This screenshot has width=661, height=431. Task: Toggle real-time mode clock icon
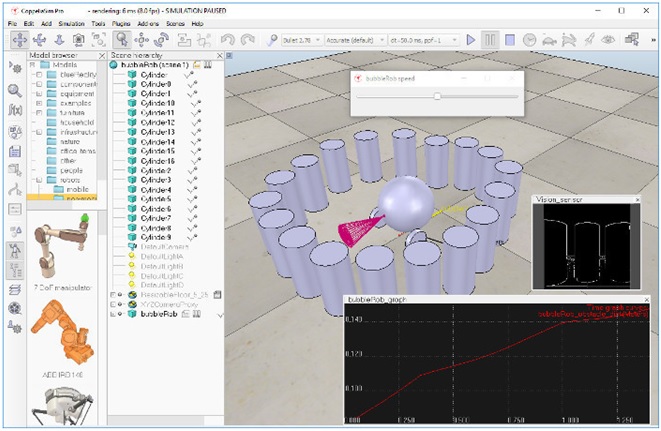coord(529,40)
